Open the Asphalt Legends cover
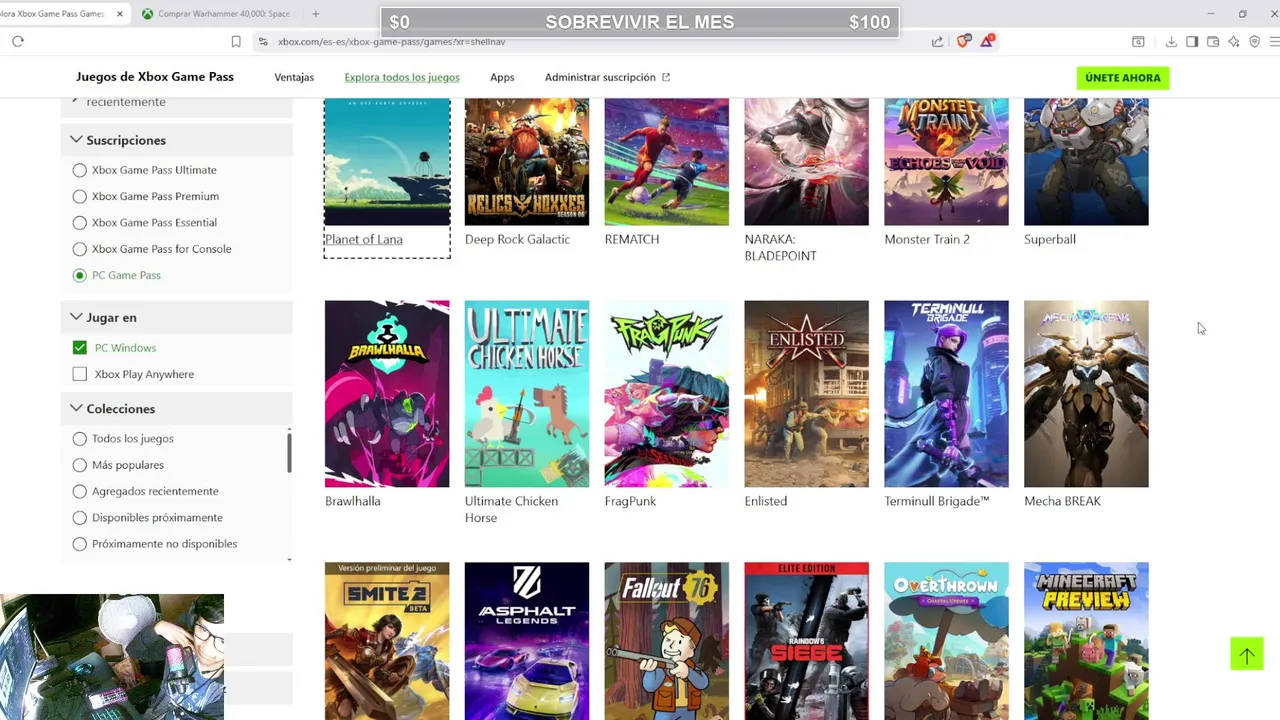Viewport: 1280px width, 720px height. (527, 641)
